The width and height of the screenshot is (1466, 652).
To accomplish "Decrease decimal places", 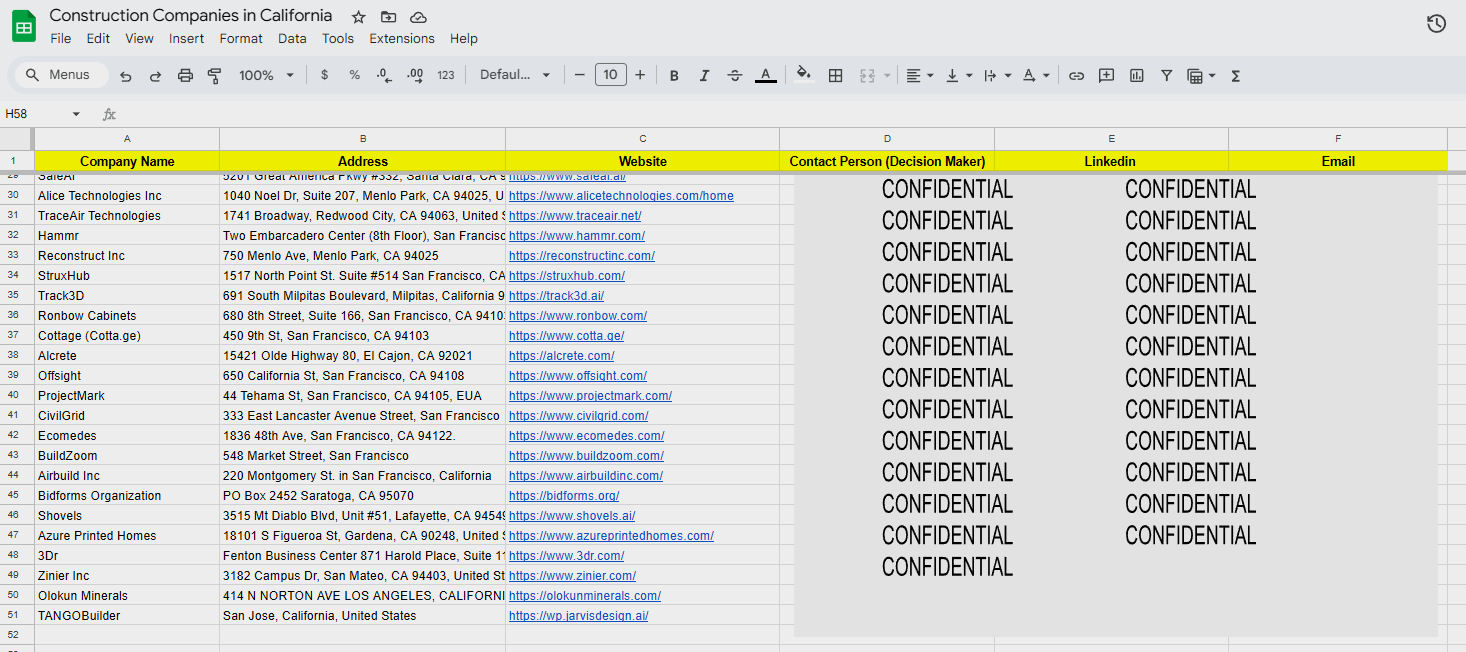I will [x=384, y=75].
